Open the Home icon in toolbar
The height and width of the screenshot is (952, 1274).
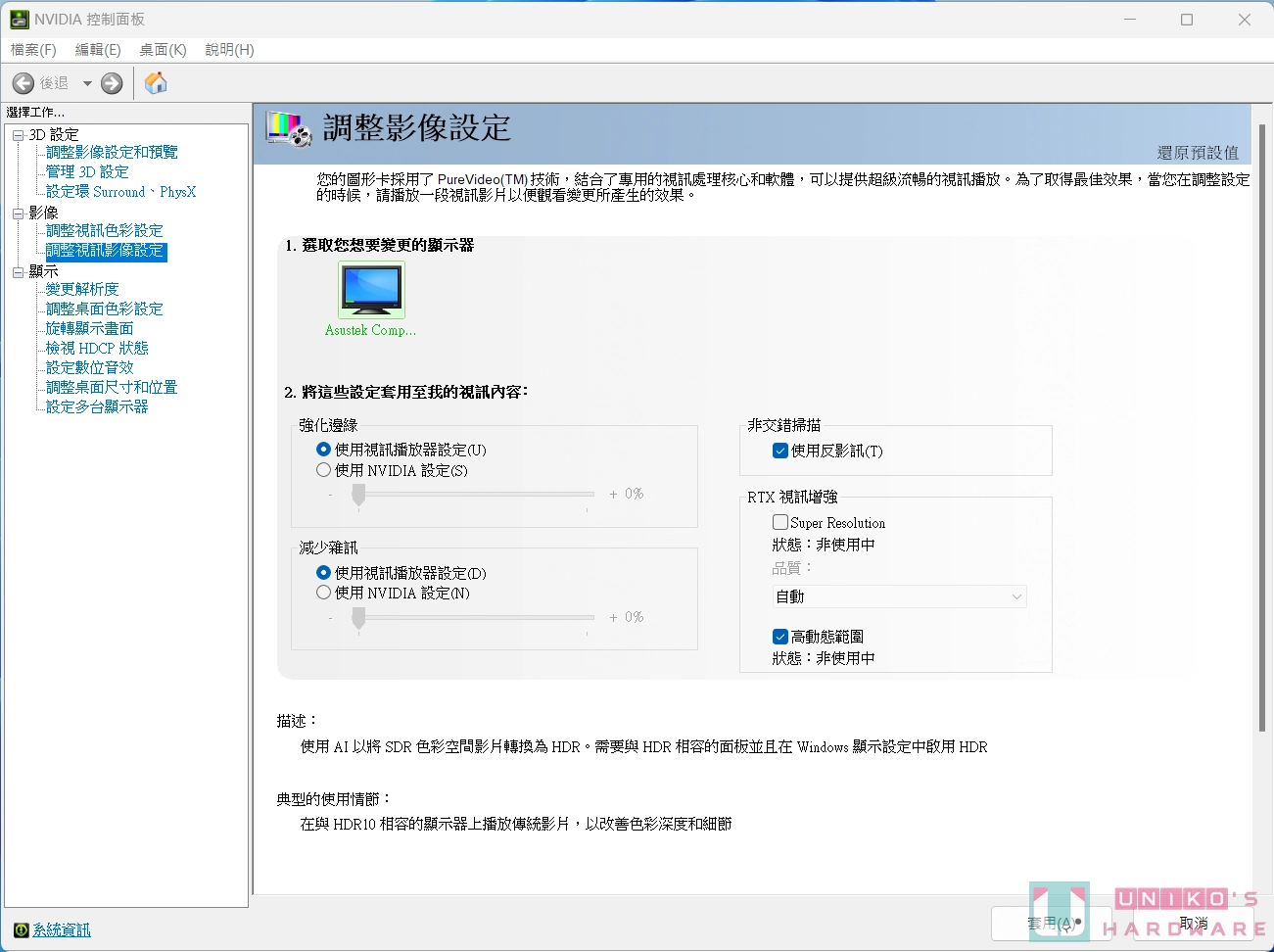pos(156,83)
